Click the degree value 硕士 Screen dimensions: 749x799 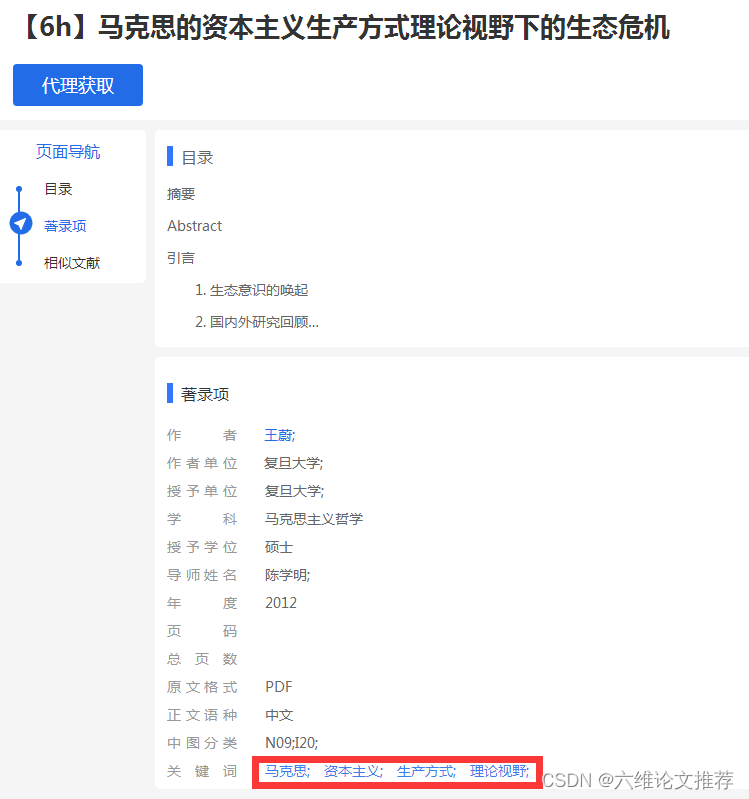click(279, 547)
